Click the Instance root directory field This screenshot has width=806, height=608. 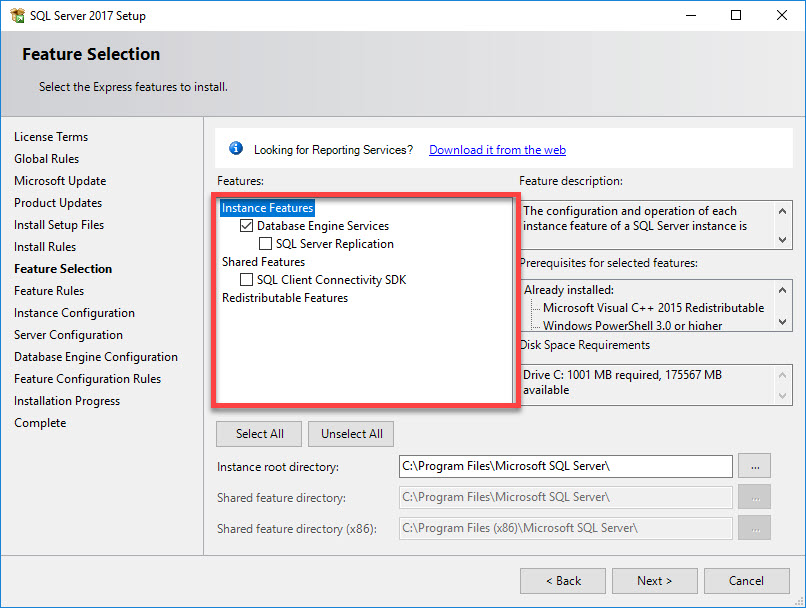click(x=565, y=466)
